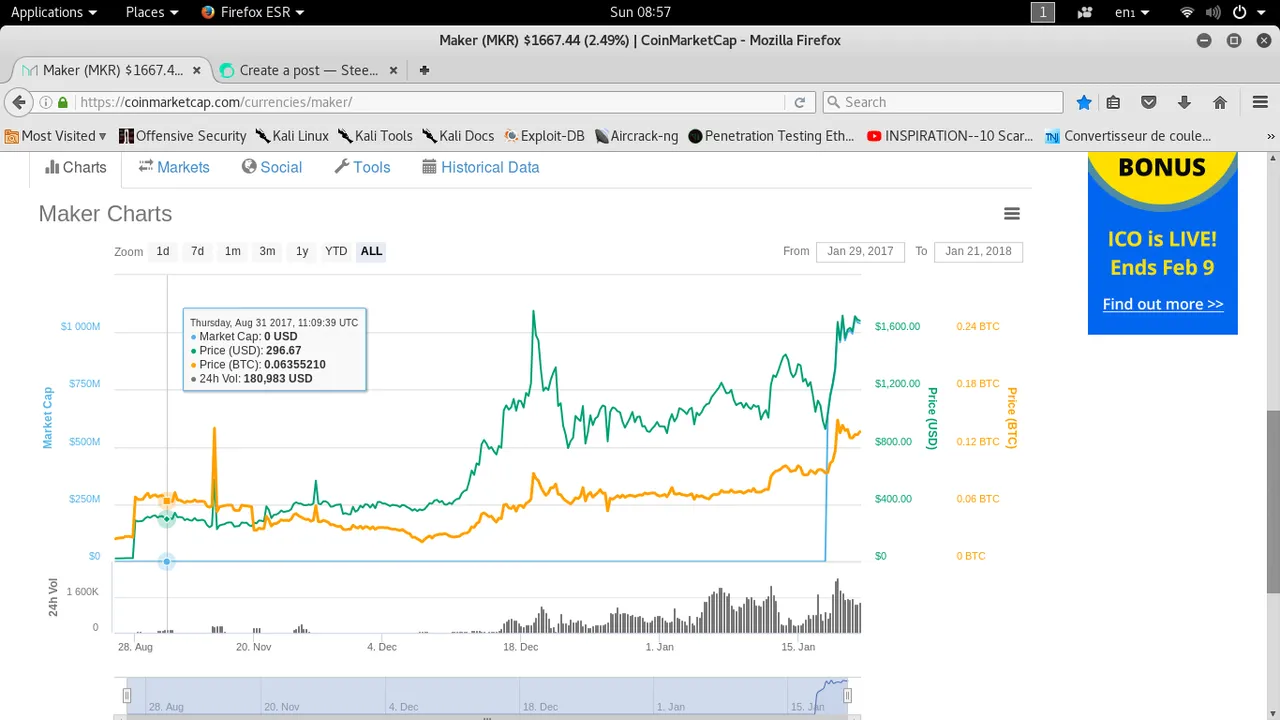Click the Firefox back arrow button

[19, 102]
